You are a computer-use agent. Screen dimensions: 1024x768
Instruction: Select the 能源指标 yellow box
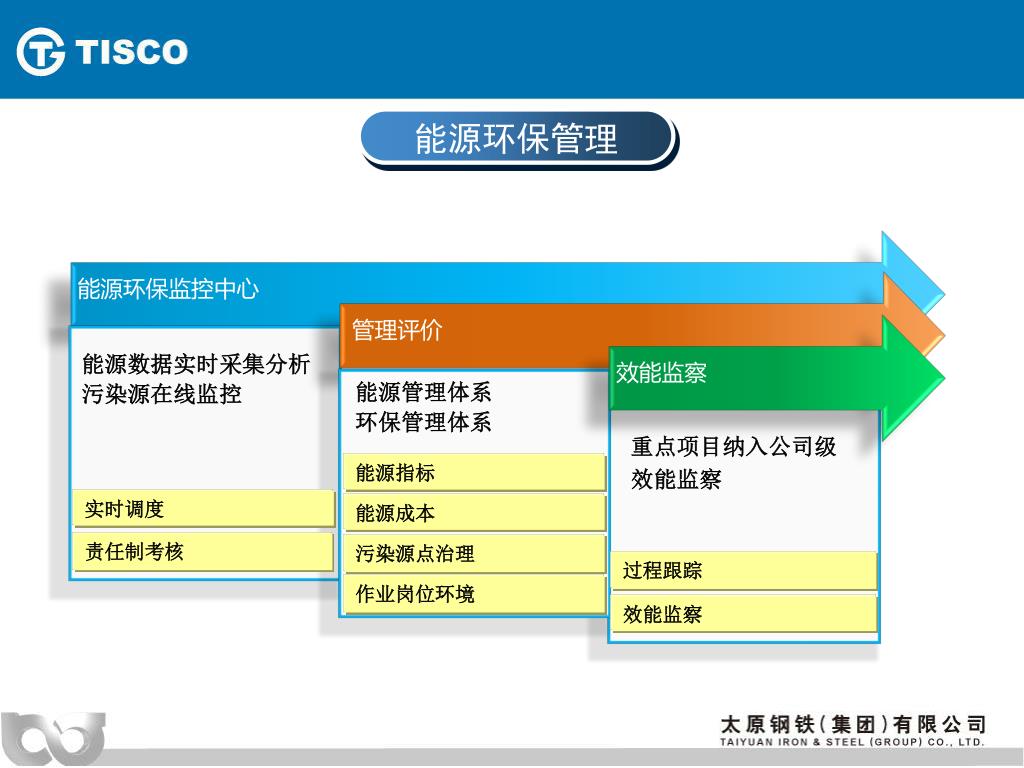pos(475,472)
